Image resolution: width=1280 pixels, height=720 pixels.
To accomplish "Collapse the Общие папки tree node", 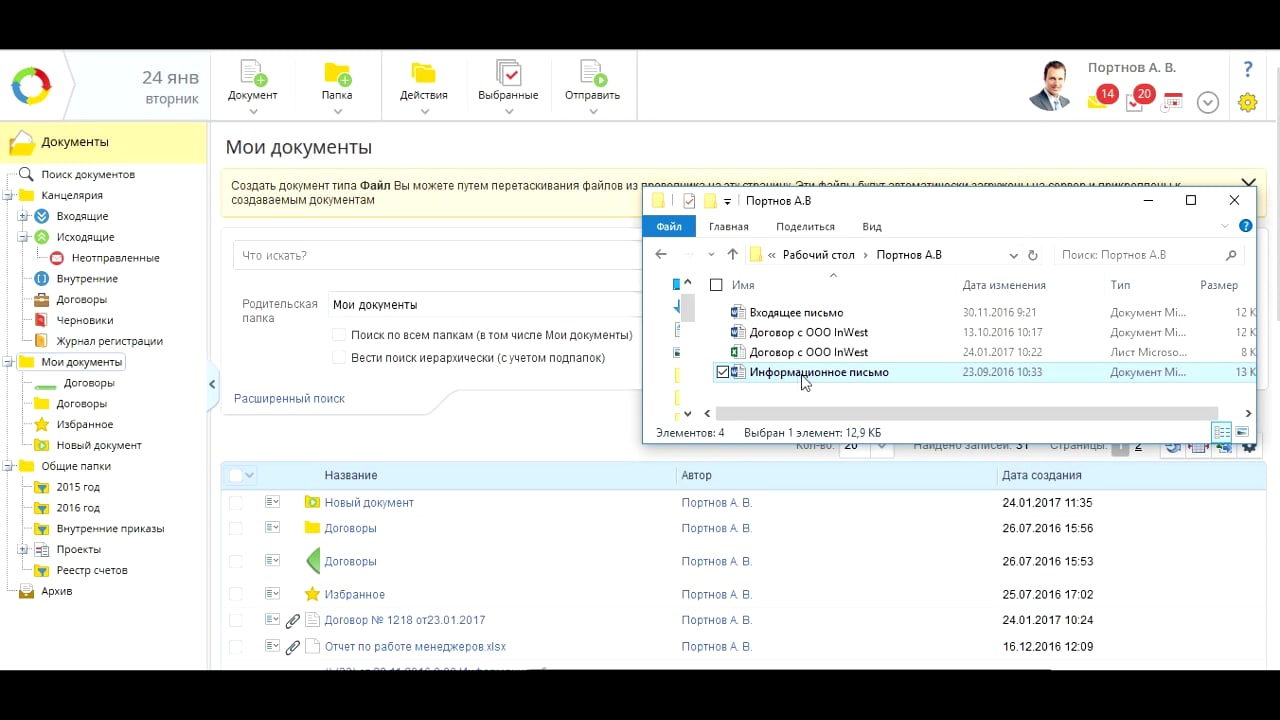I will (x=8, y=466).
